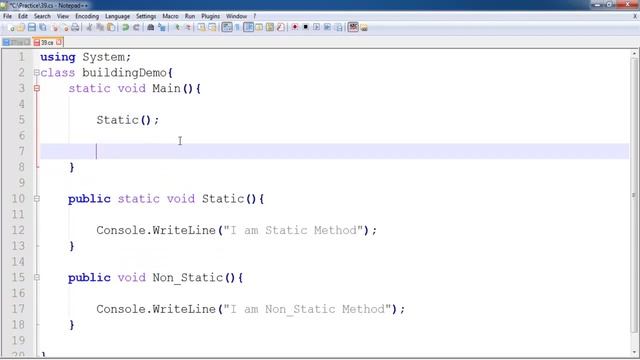Screen dimensions: 640x360
Task: Click the macro Playback button
Action: coord(316,27)
